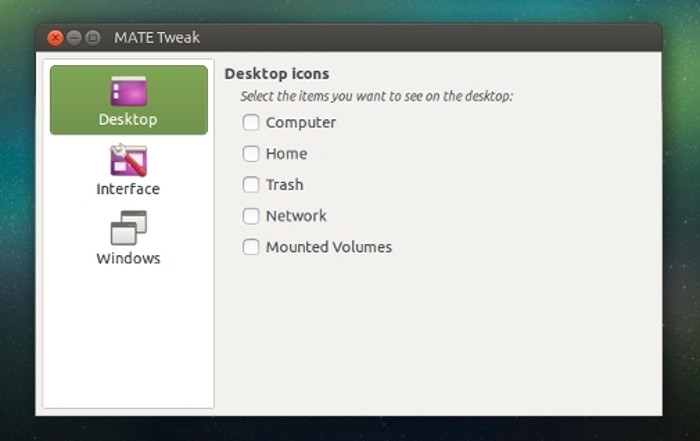Select the purple Desktop icon in sidebar
The image size is (700, 441).
point(129,91)
